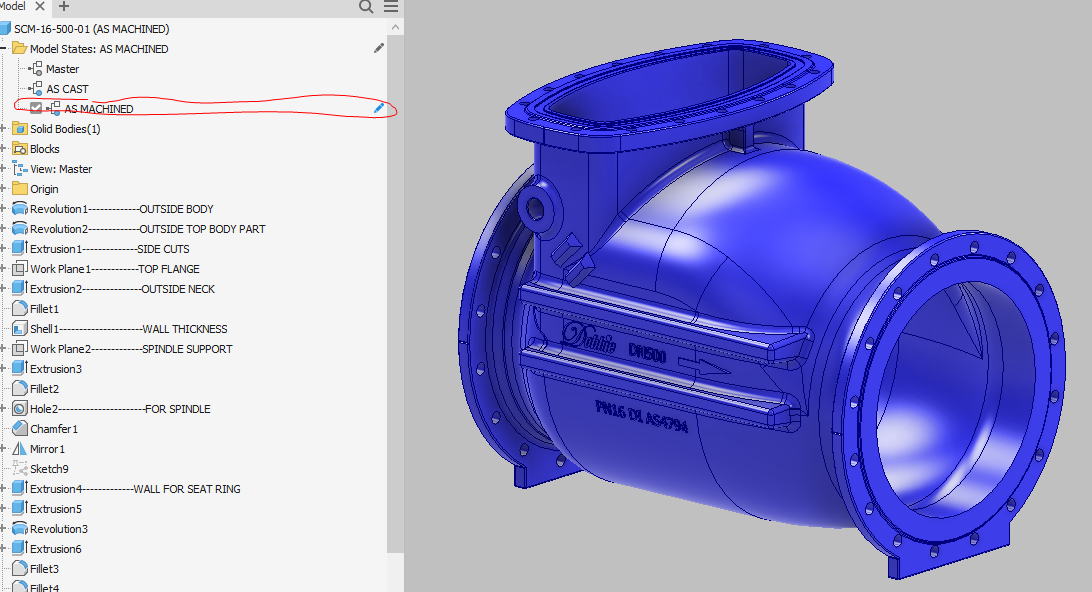Collapse the Model States node
1092x592 pixels.
click(4, 48)
